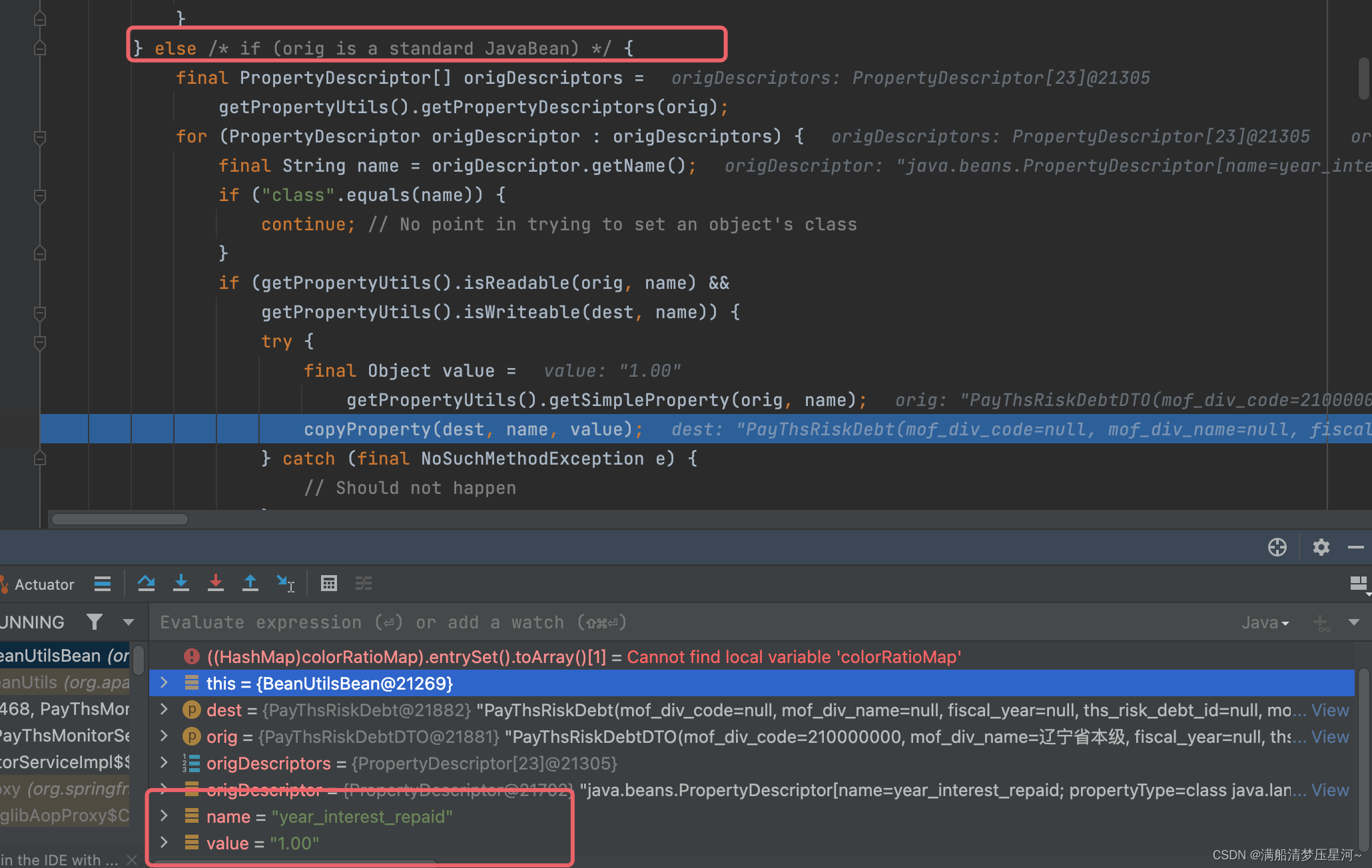The image size is (1372, 868).
Task: Open debug panel settings gear
Action: point(1321,547)
